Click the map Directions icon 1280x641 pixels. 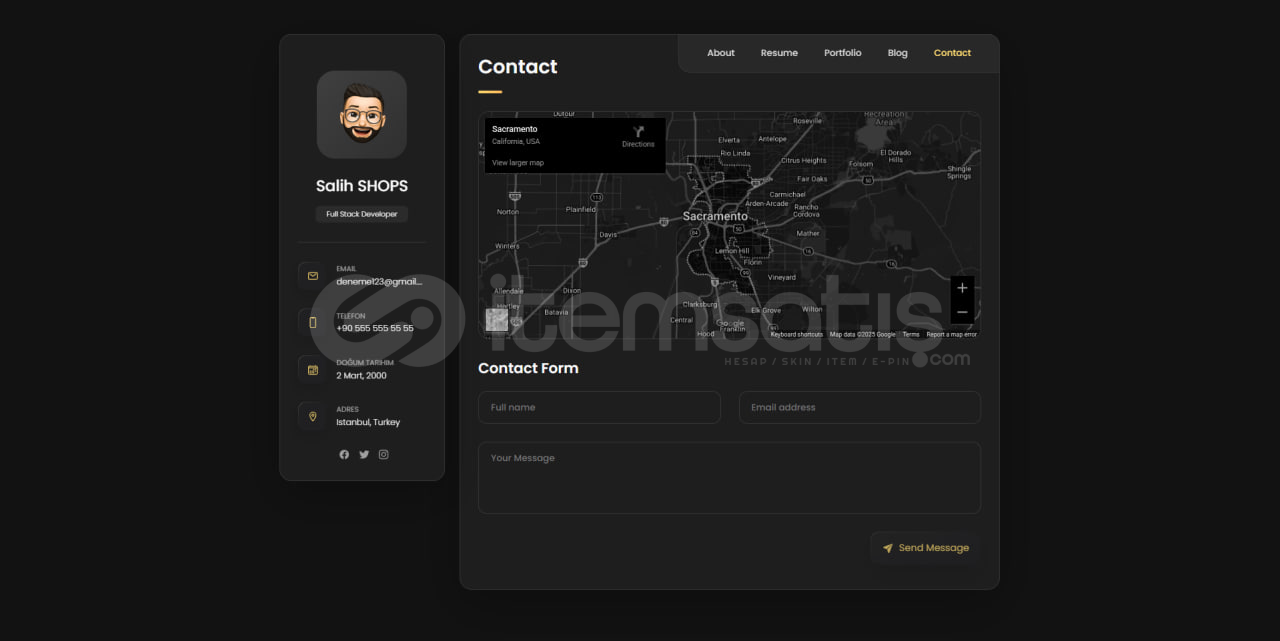click(638, 132)
